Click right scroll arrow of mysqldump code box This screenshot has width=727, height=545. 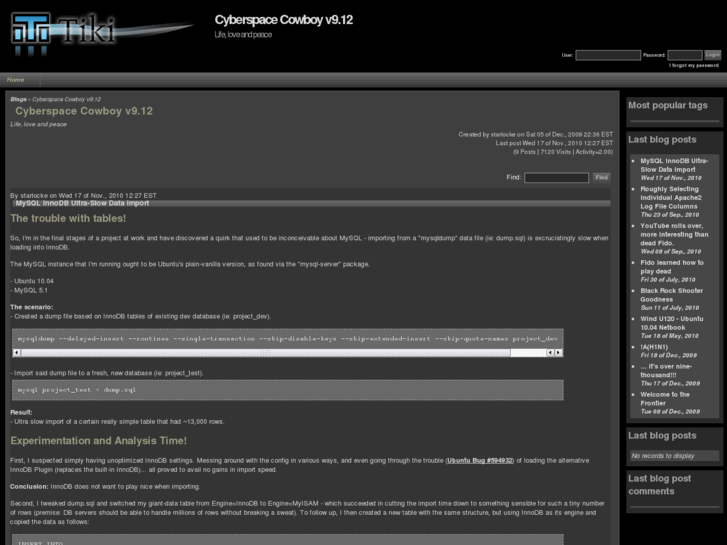[559, 353]
